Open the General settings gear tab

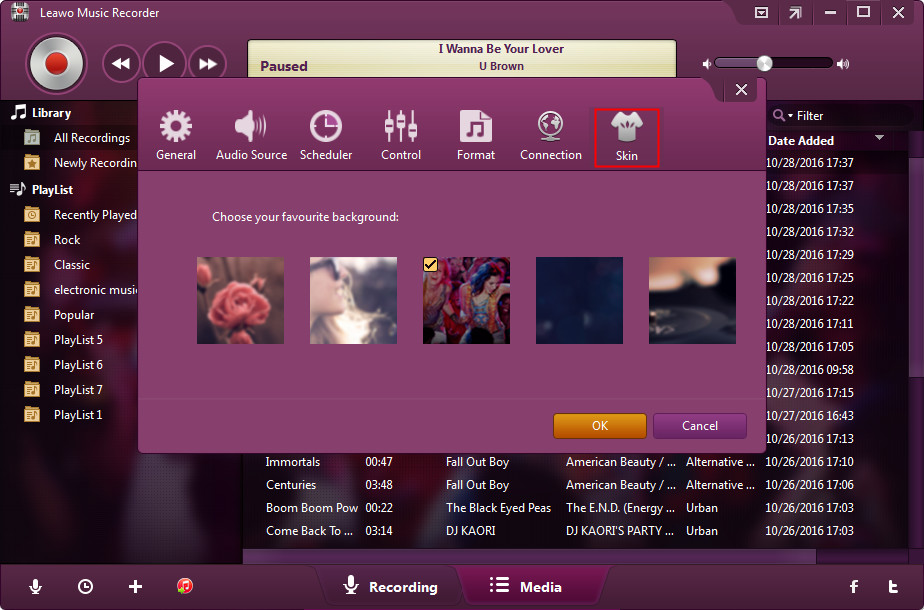click(x=176, y=135)
